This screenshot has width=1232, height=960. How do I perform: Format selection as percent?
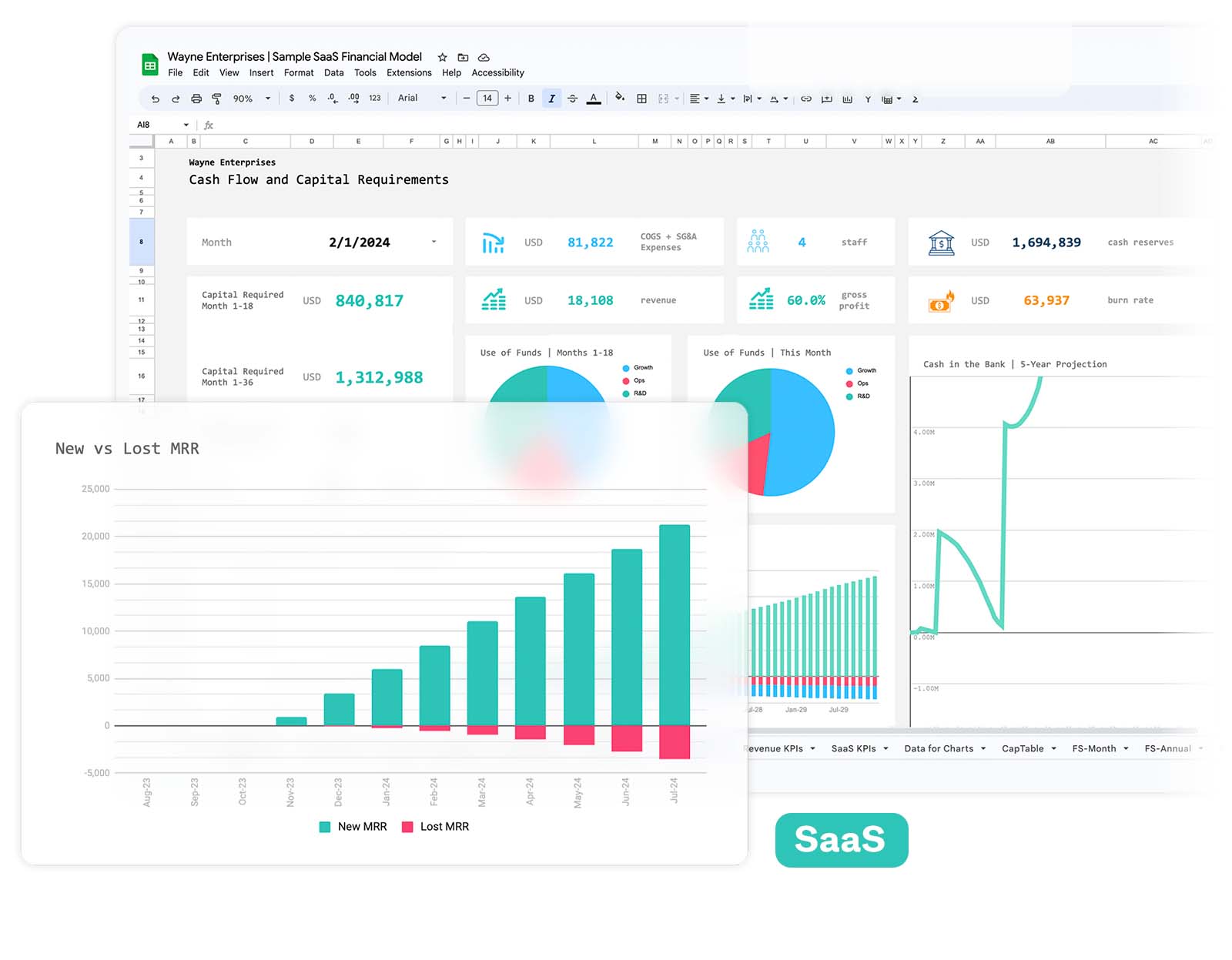(312, 99)
